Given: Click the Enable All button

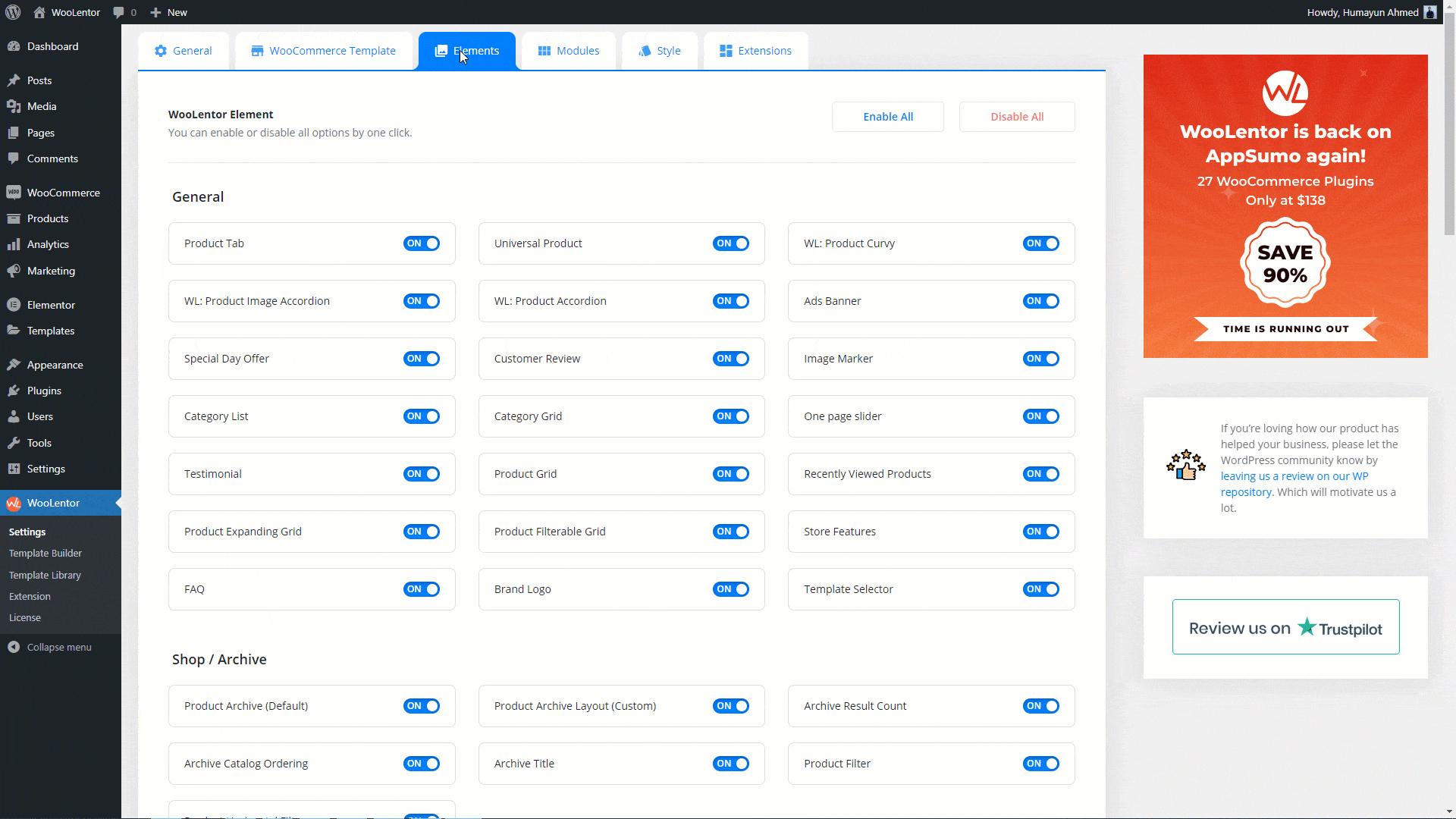Looking at the screenshot, I should click(887, 116).
